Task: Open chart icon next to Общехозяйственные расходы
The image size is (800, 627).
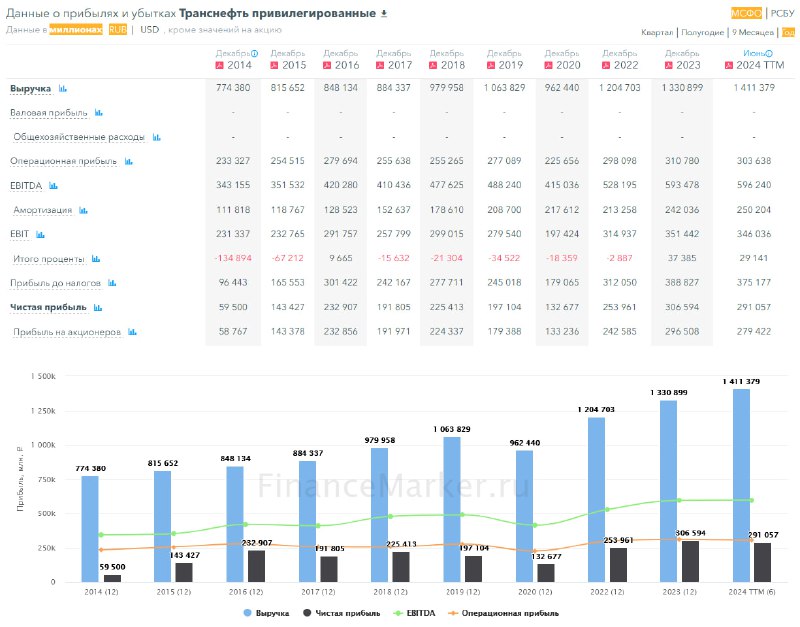Action: tap(157, 137)
